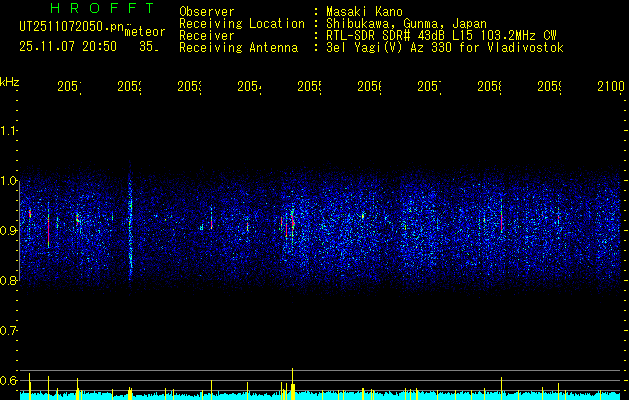Select the 3el Yagi(V) Az 330 antenna text
The image size is (629, 400).
(445, 48)
